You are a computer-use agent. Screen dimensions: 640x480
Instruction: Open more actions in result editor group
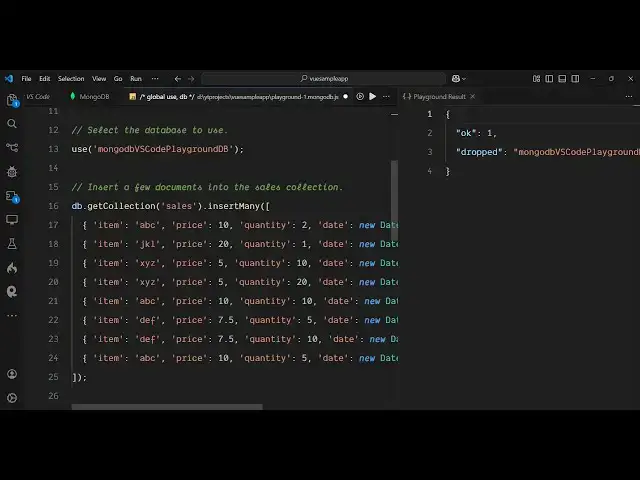coord(629,97)
